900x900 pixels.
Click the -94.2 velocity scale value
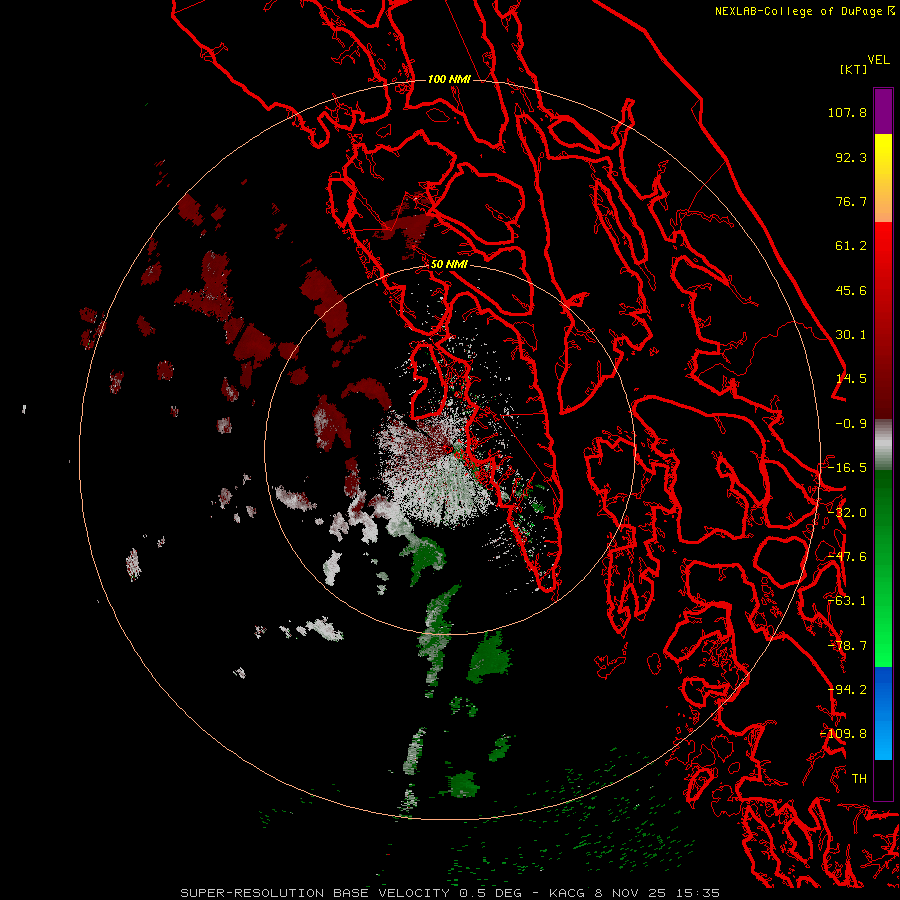click(847, 690)
